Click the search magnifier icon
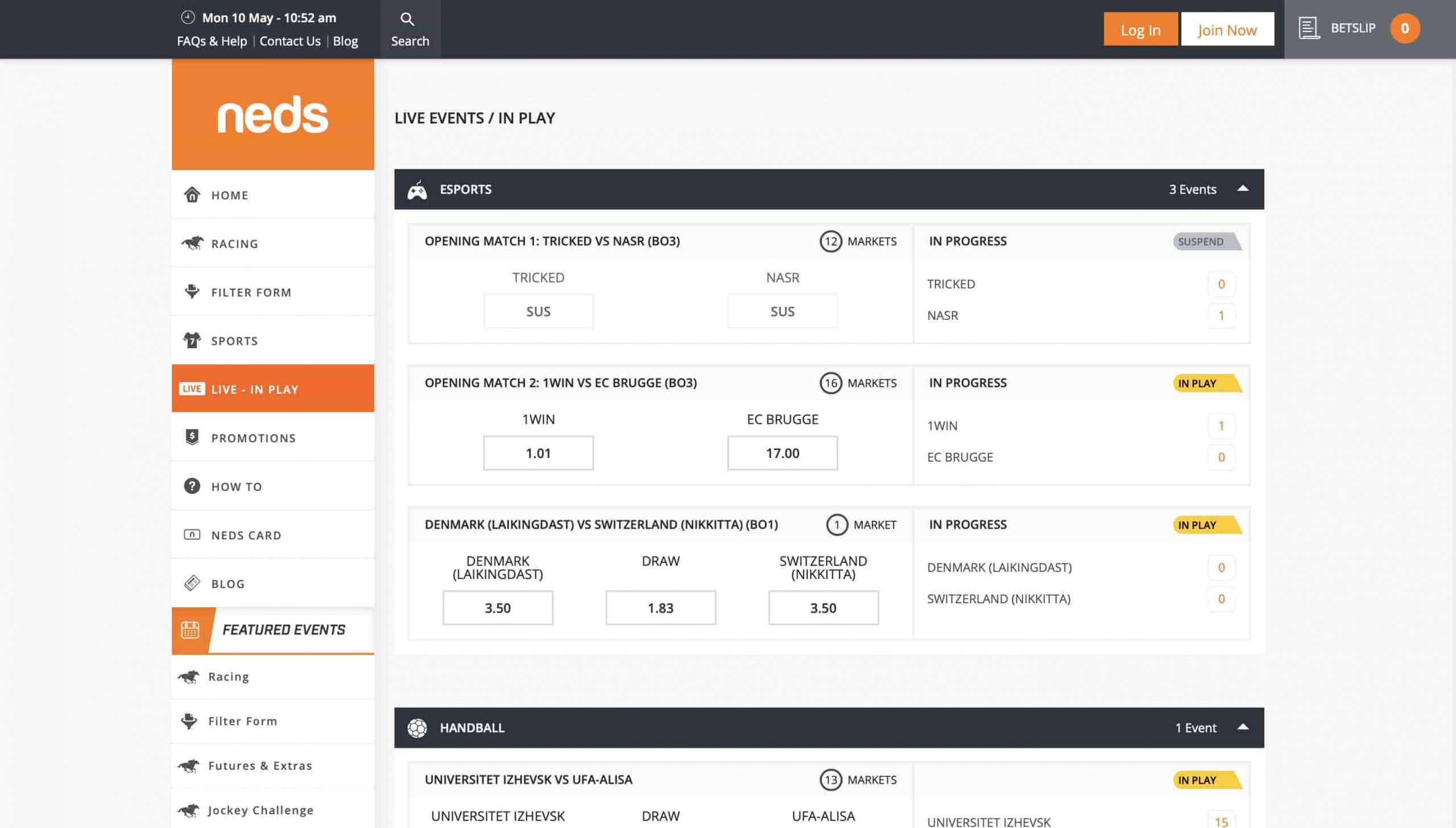 tap(407, 19)
